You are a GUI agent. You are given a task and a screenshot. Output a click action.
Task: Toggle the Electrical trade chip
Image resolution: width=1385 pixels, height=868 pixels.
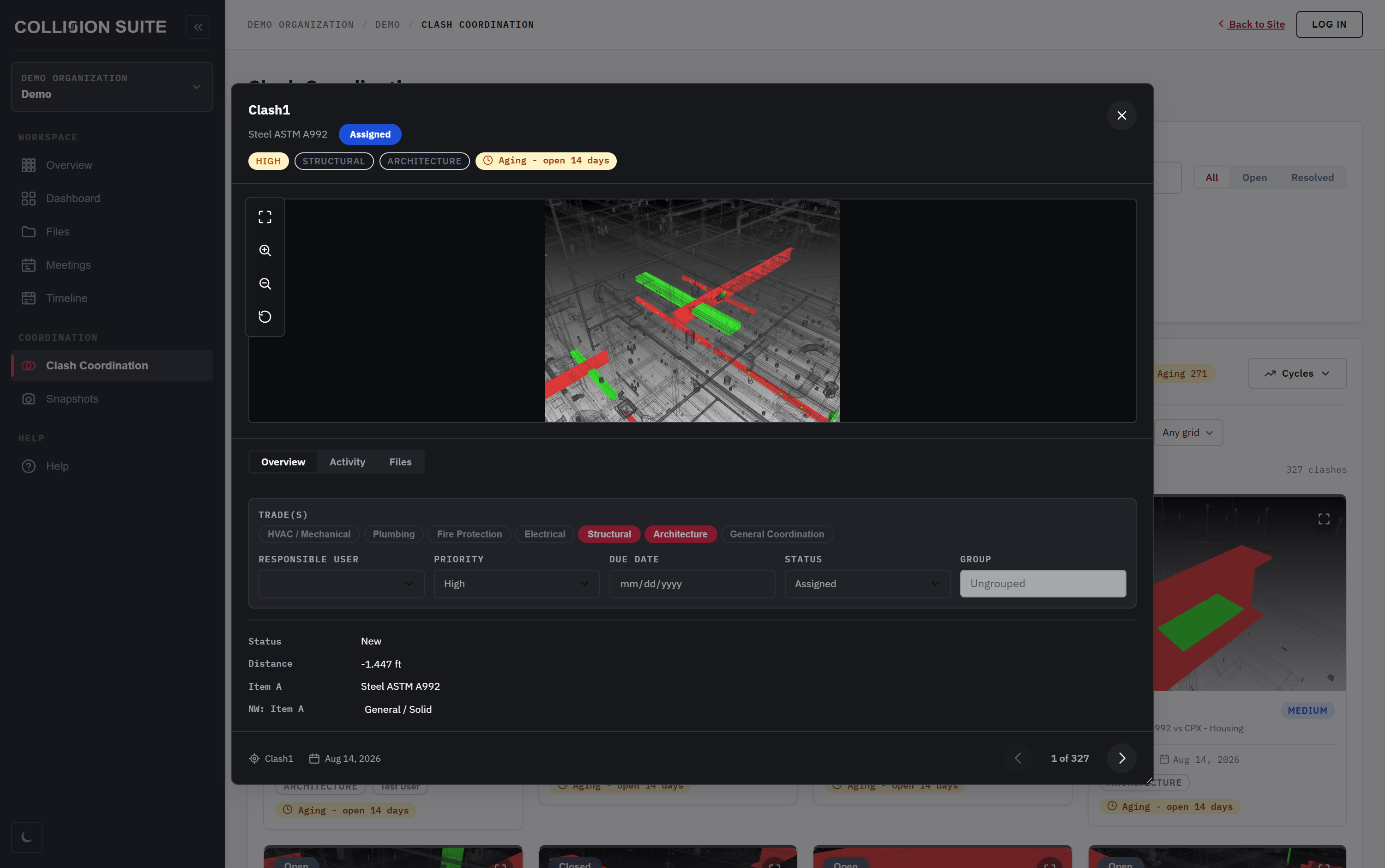coord(545,534)
